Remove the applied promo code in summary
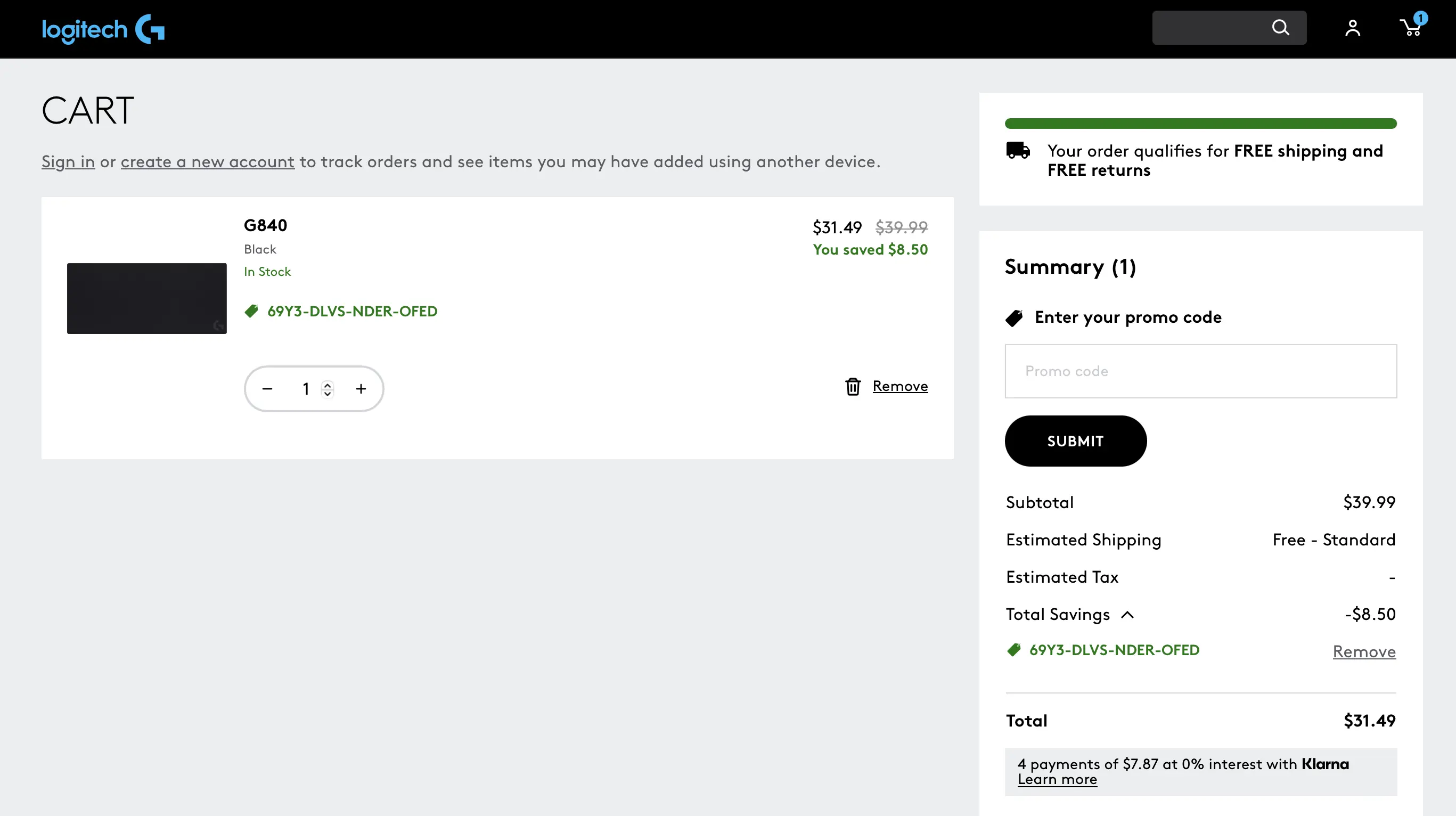Viewport: 1456px width, 816px height. click(1364, 651)
